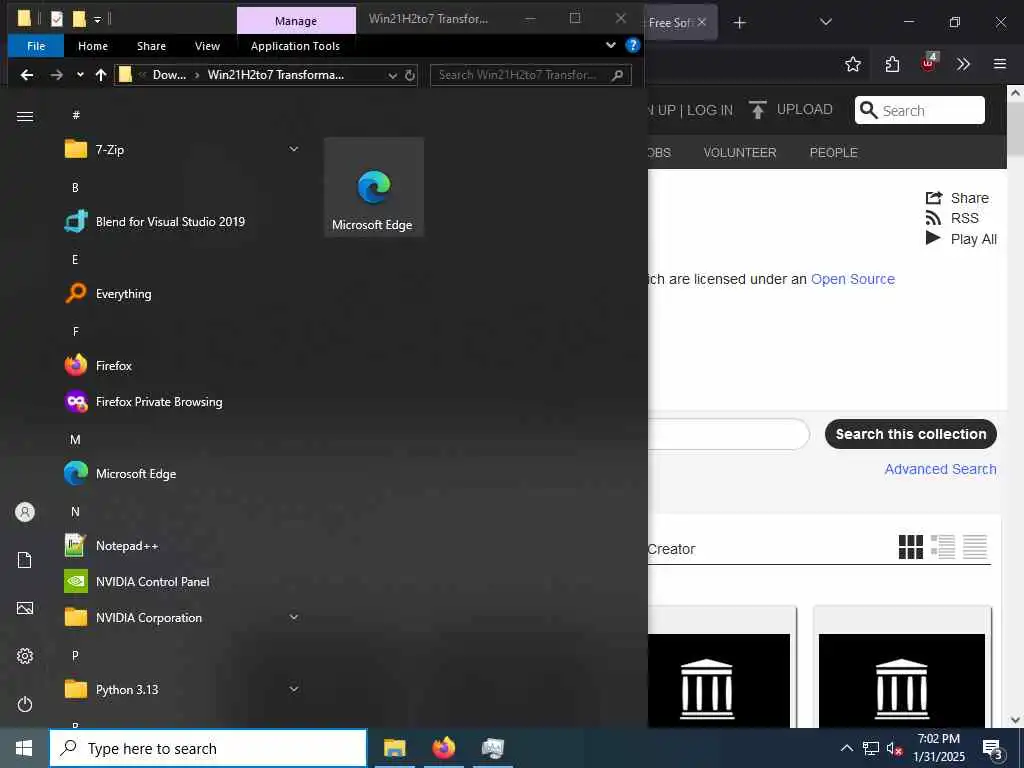Follow the Open Source link
The height and width of the screenshot is (768, 1024).
pos(852,279)
